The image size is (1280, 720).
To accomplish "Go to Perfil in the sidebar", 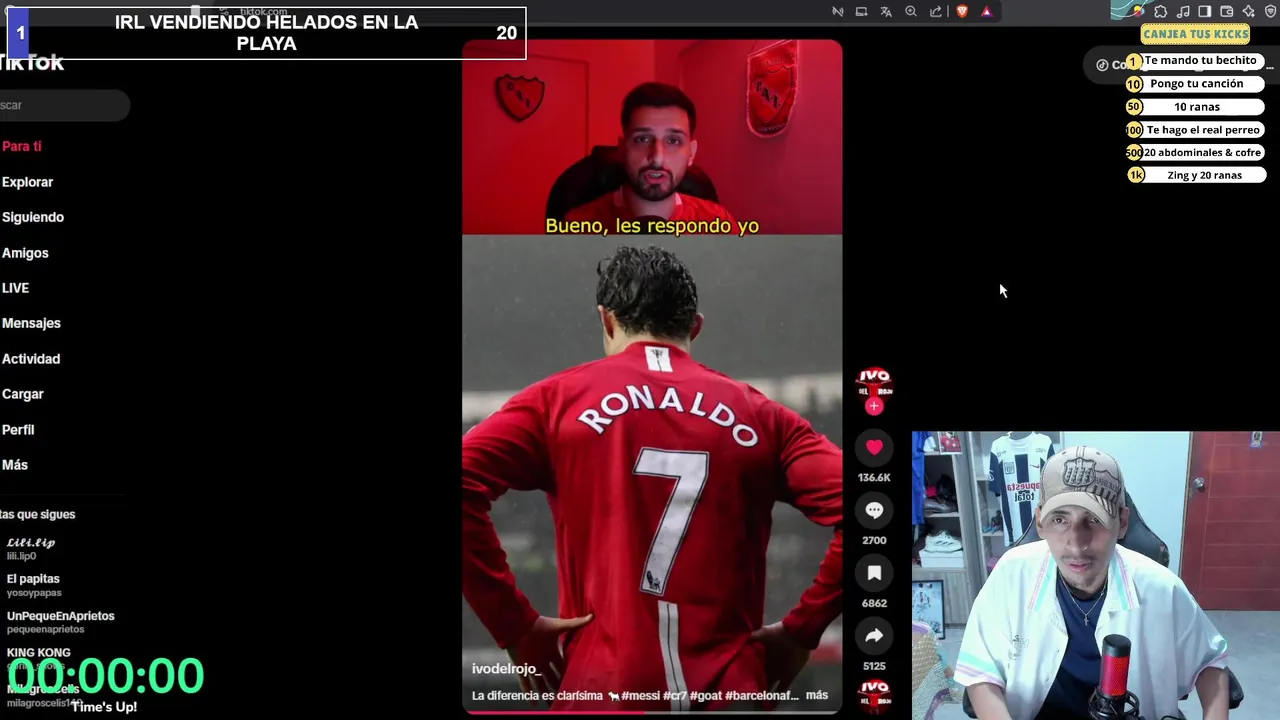I will pyautogui.click(x=18, y=430).
